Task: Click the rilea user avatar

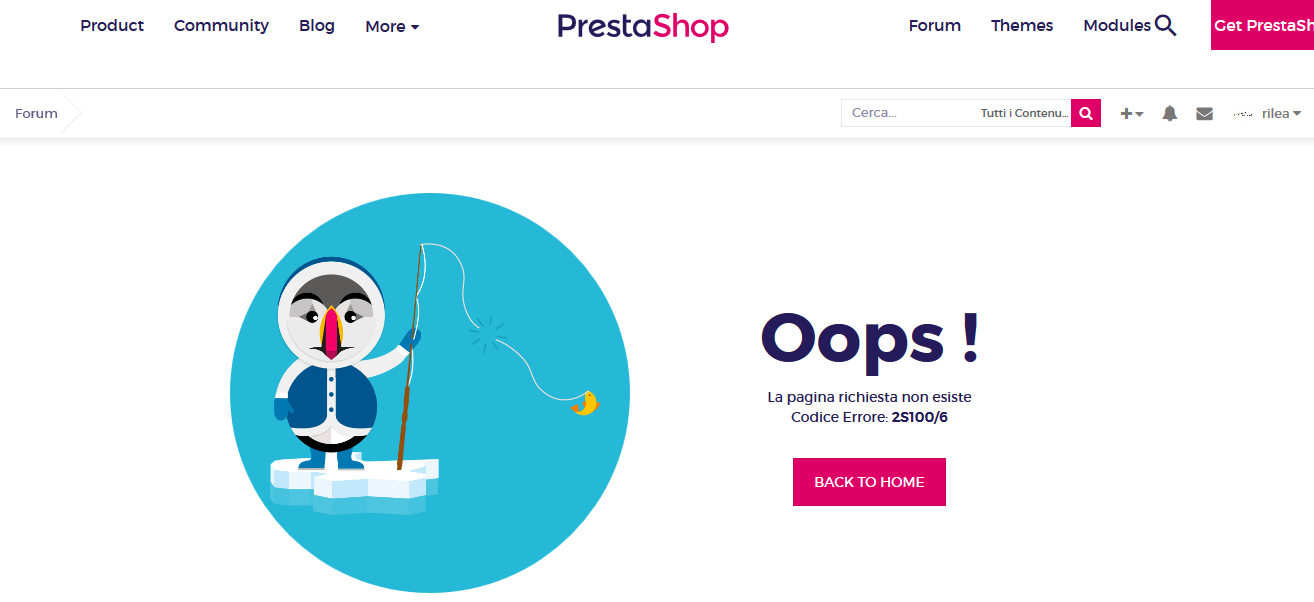Action: point(1243,113)
